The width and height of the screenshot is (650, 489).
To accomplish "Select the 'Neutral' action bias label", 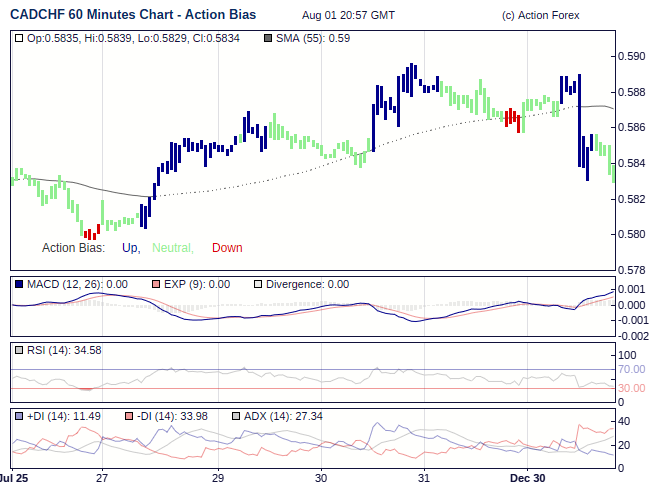I will pos(172,248).
